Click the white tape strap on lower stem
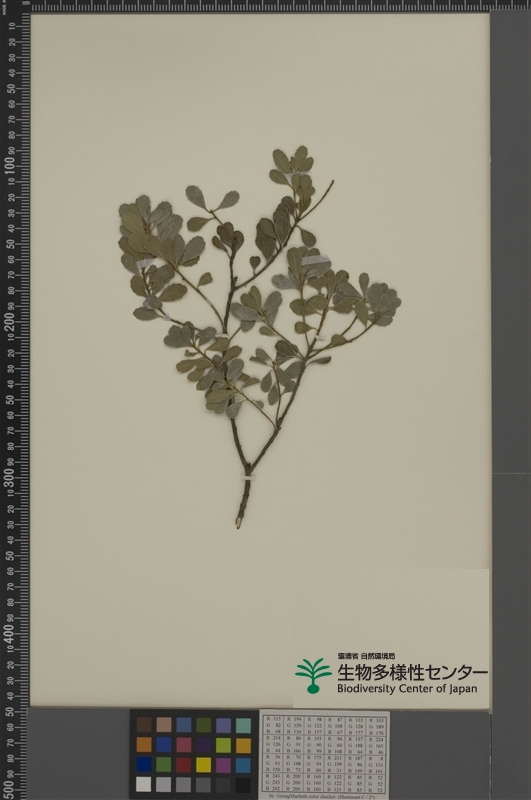 247,477
